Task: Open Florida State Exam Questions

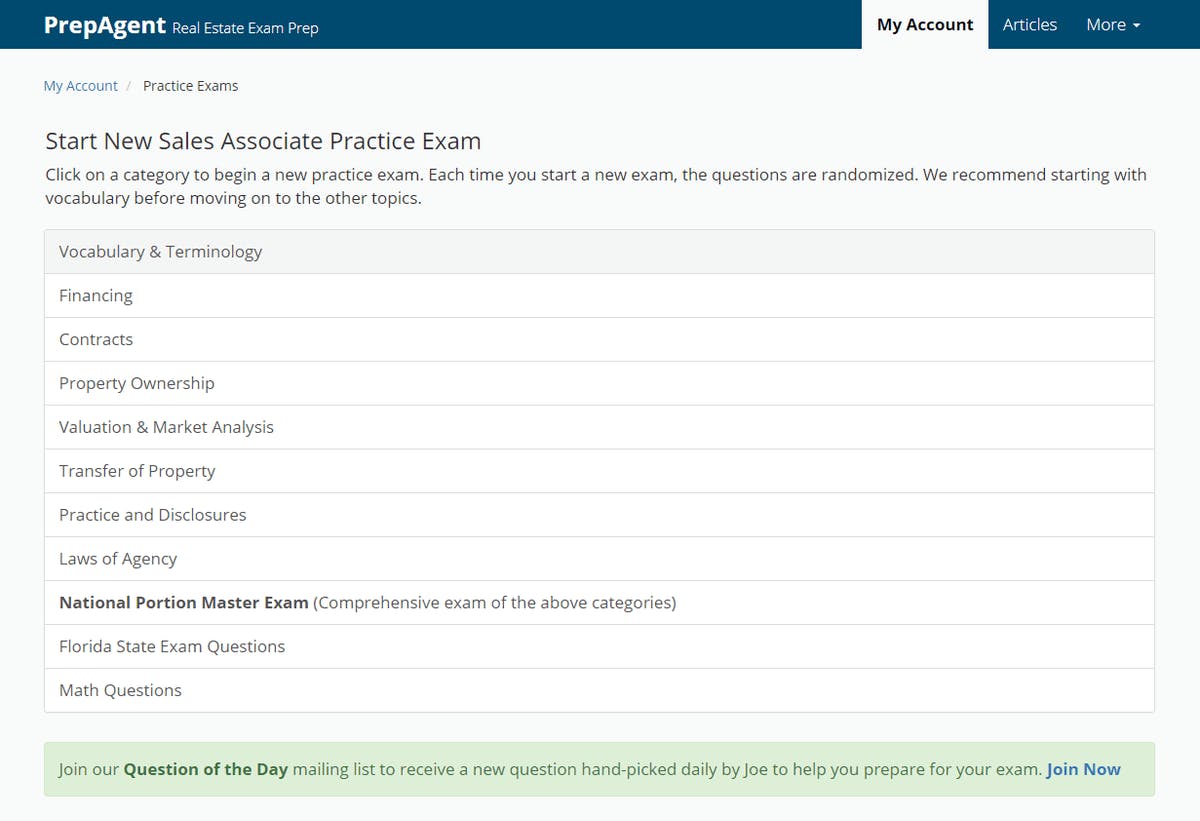Action: [172, 647]
